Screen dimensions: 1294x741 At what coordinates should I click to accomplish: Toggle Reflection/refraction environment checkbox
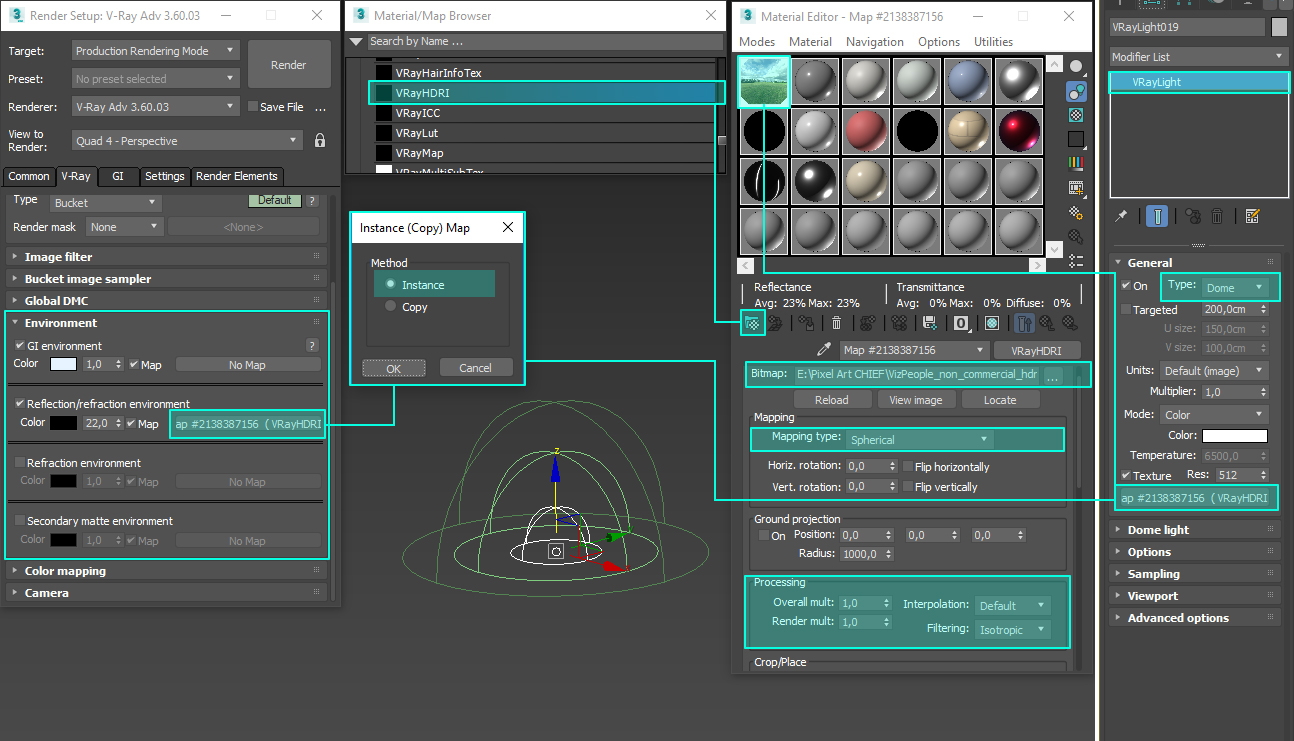pyautogui.click(x=19, y=403)
